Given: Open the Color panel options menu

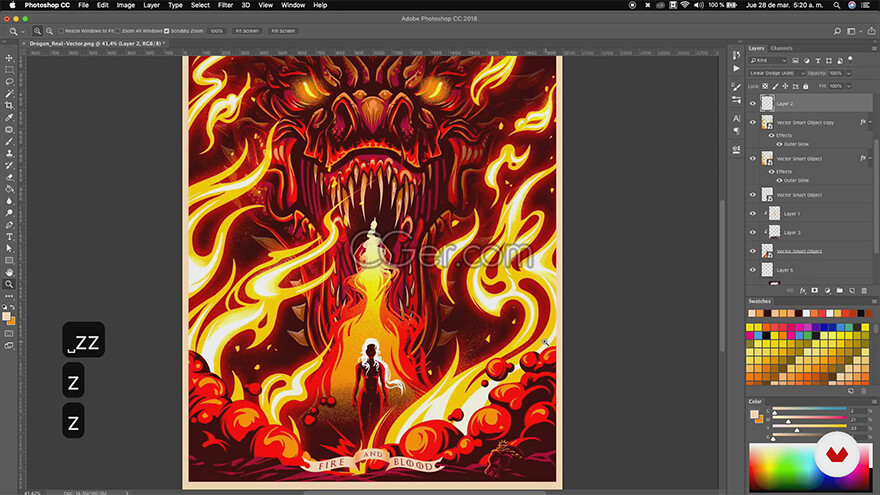Looking at the screenshot, I should click(x=874, y=402).
